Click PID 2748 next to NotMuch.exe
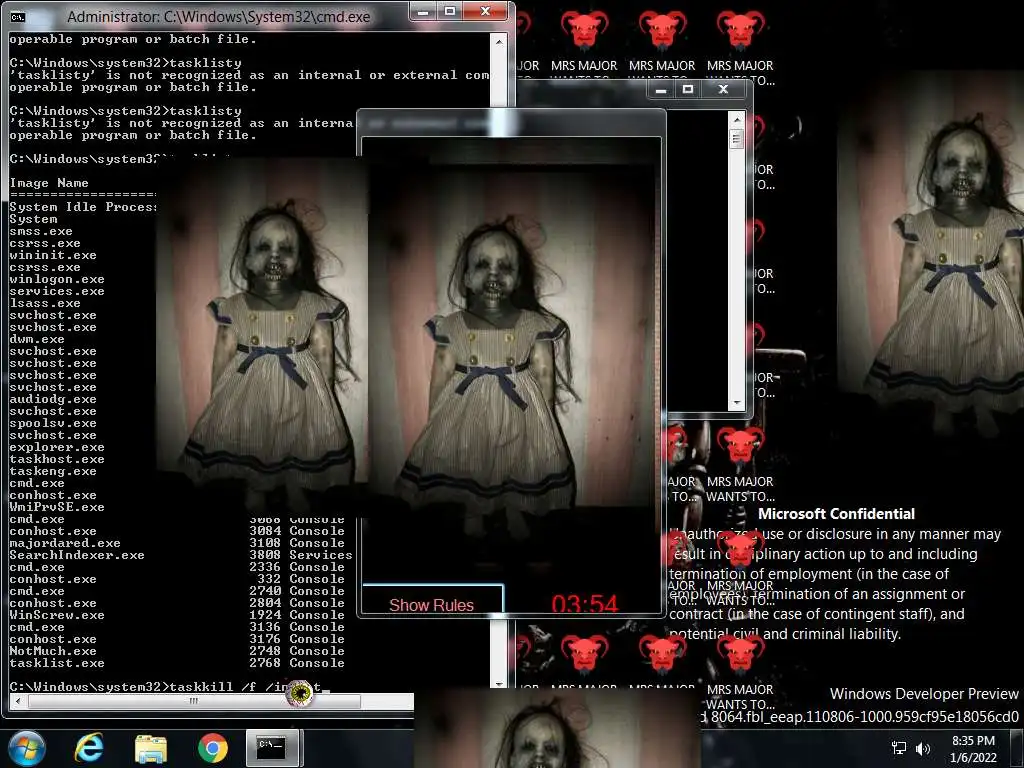This screenshot has width=1024, height=768. point(265,651)
